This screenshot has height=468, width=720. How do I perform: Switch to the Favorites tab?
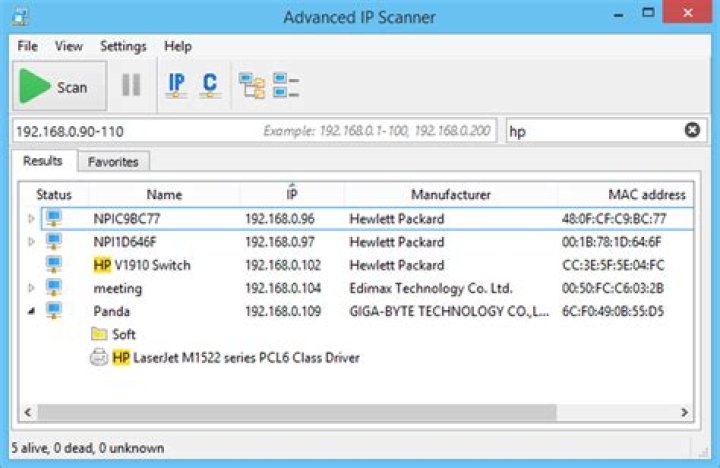pos(113,161)
